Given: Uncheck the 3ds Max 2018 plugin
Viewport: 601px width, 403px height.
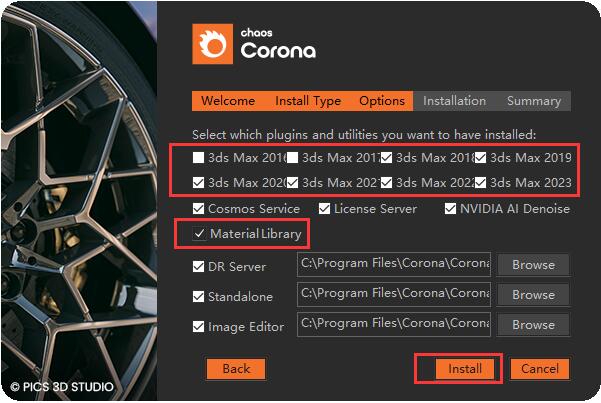Looking at the screenshot, I should (386, 158).
